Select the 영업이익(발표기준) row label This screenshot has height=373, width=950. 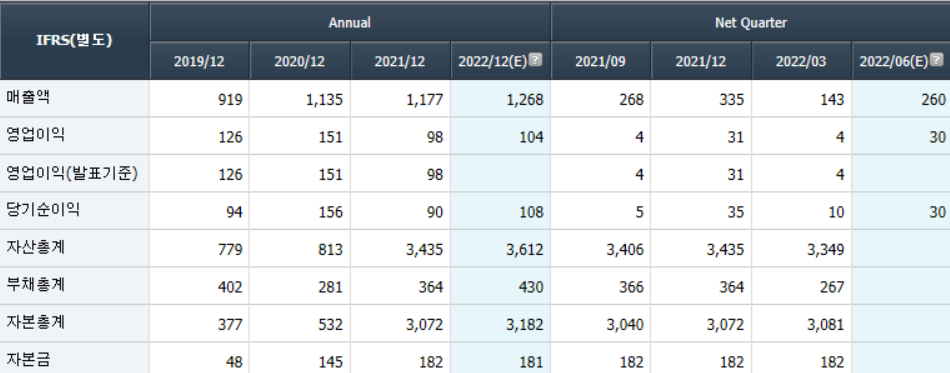(x=72, y=173)
